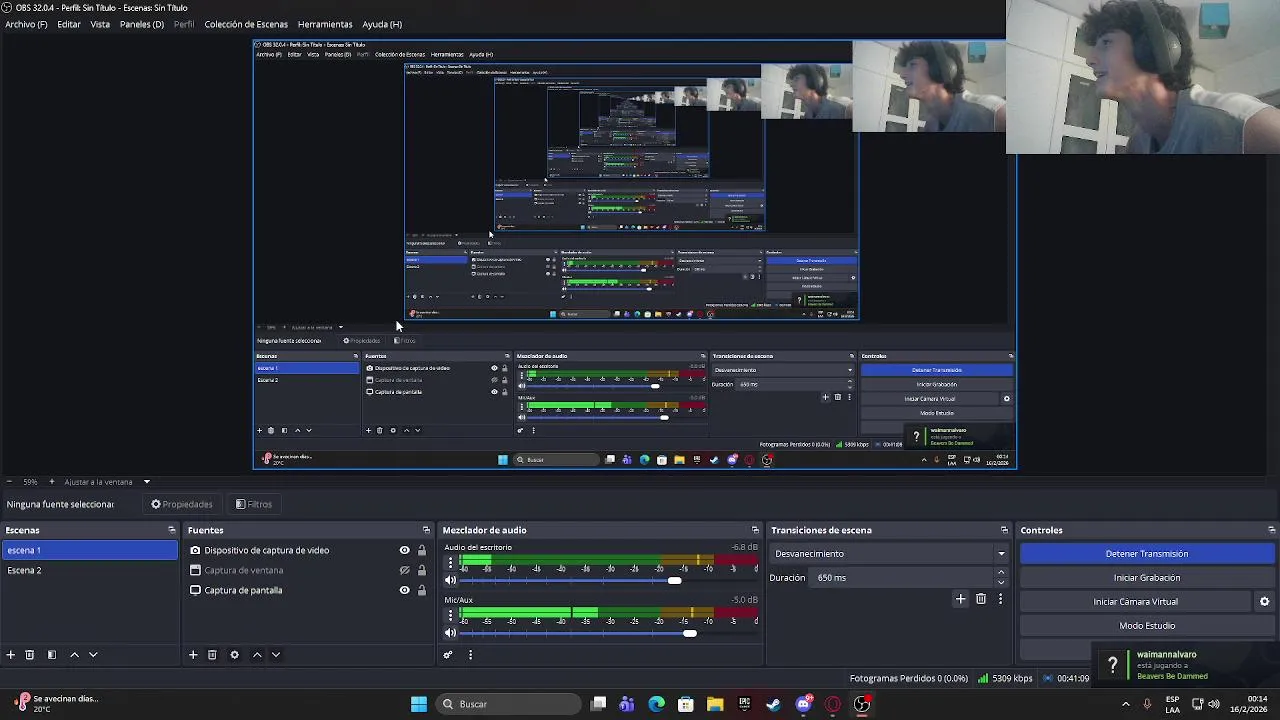Open the Ajustar a la ventana scaling dropdown
The height and width of the screenshot is (720, 1280).
click(x=107, y=482)
